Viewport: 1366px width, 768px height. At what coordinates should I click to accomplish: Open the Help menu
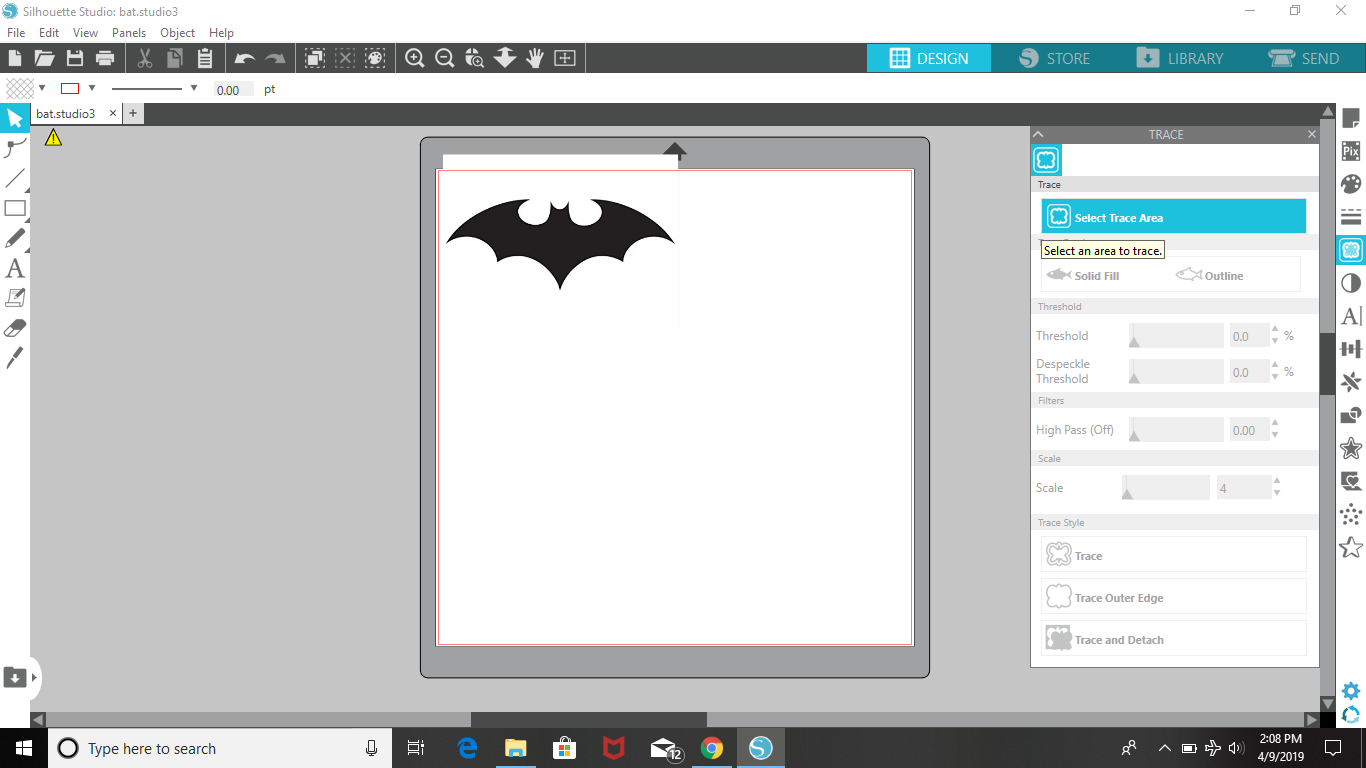coord(221,33)
